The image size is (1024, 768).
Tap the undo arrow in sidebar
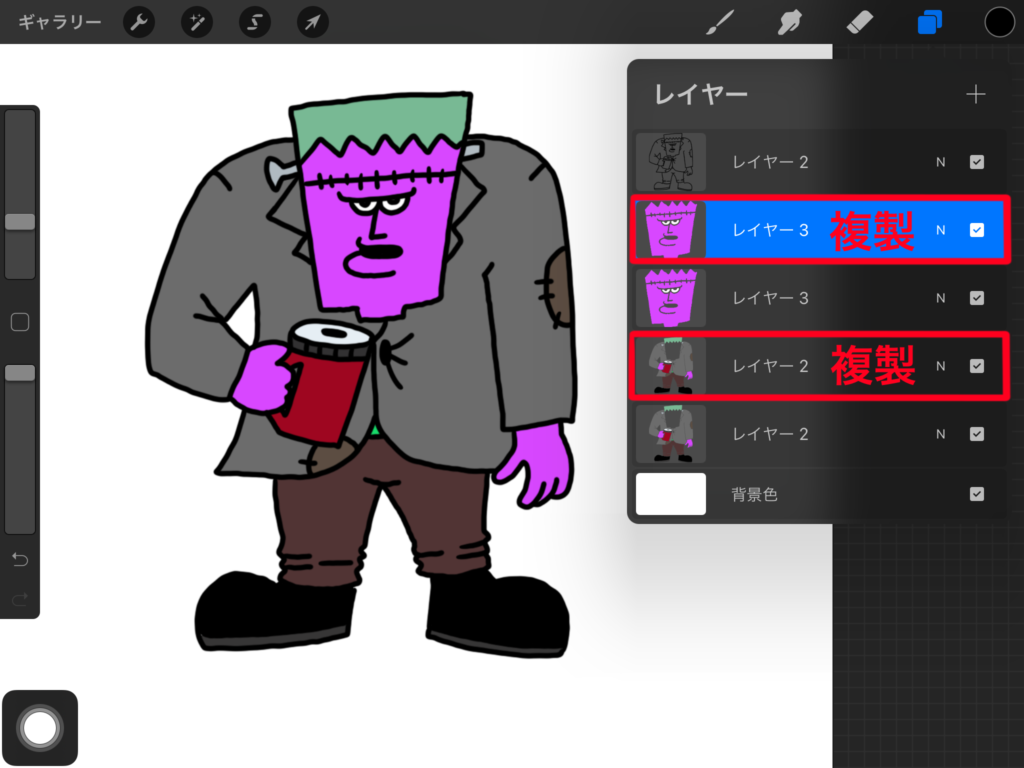tap(20, 559)
